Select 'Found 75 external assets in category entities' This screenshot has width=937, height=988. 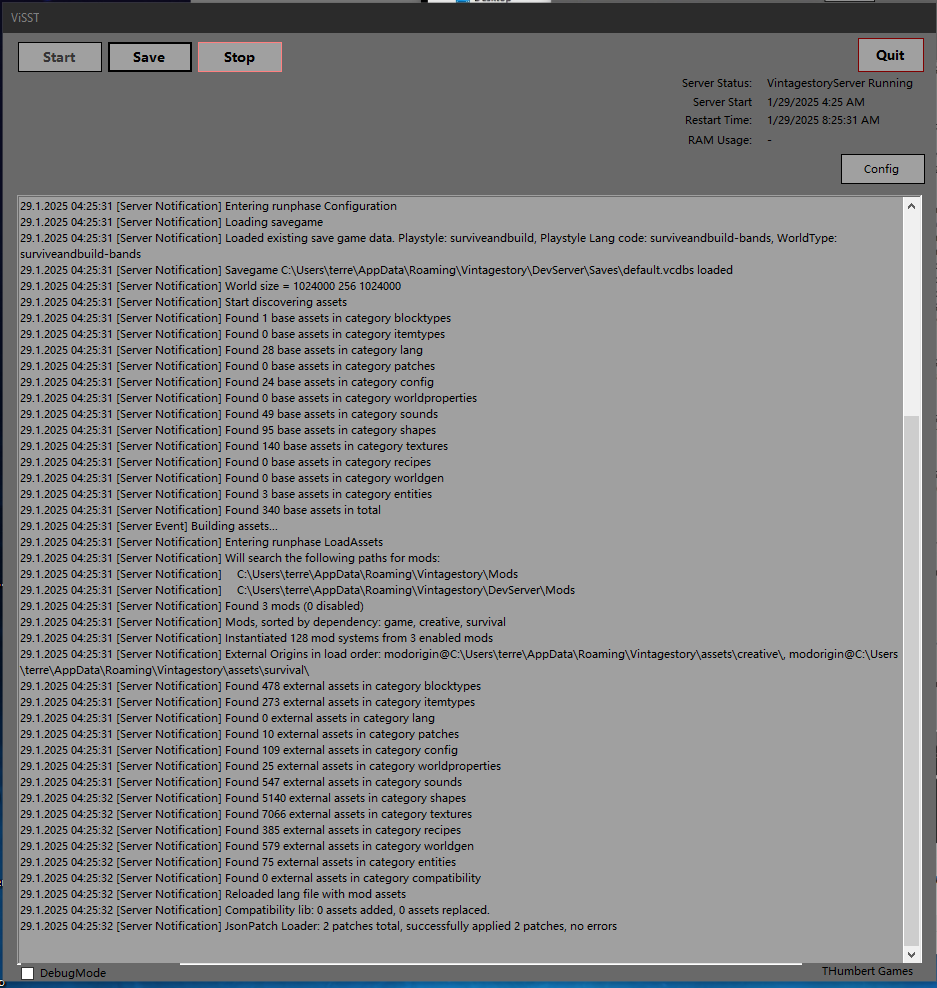(238, 862)
